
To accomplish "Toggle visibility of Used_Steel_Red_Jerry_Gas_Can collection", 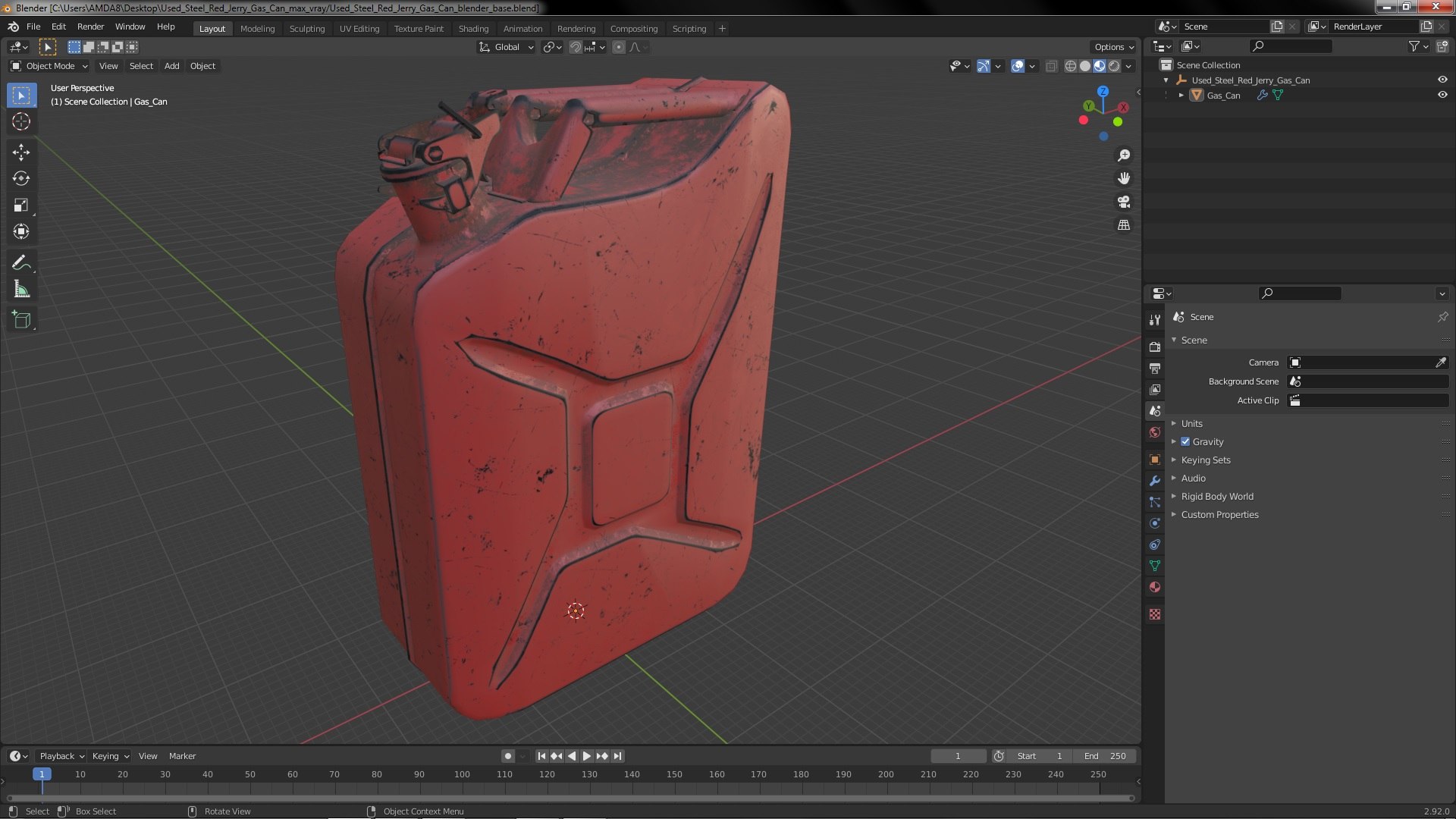I will 1442,80.
